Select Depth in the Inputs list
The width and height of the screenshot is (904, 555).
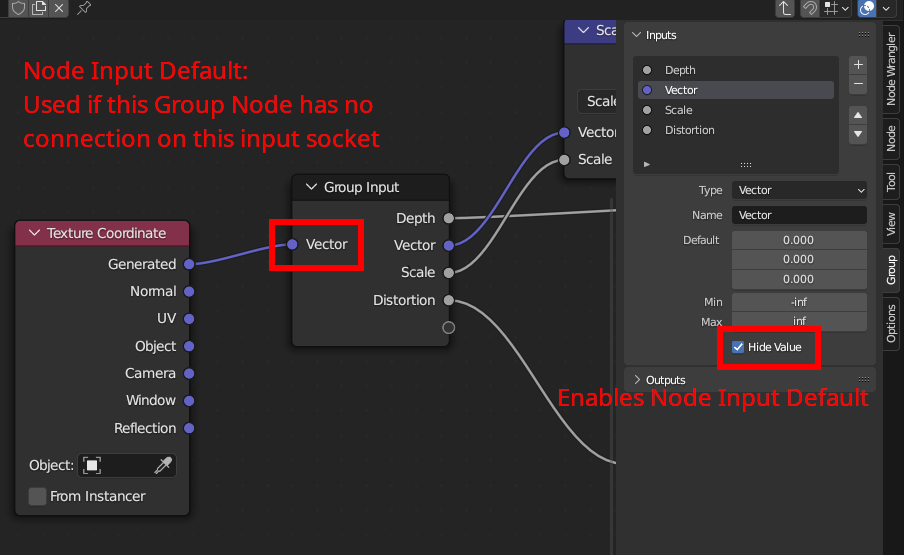736,70
